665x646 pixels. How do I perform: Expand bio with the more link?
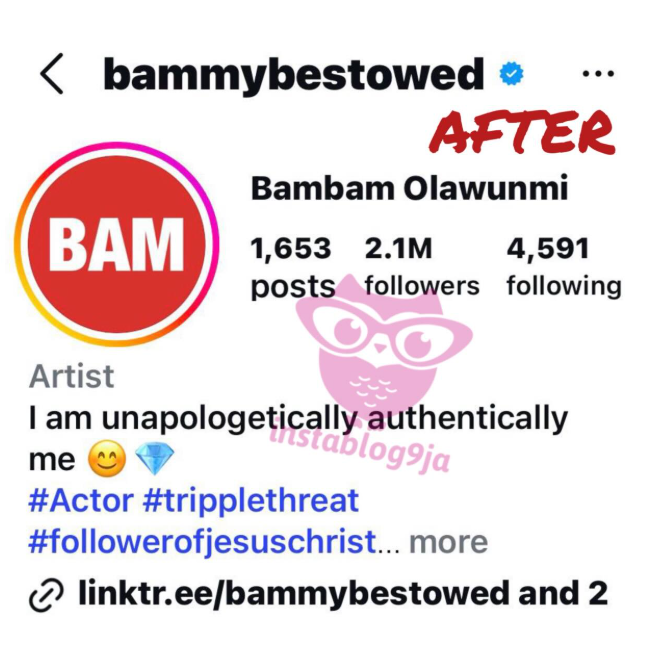click(x=448, y=542)
